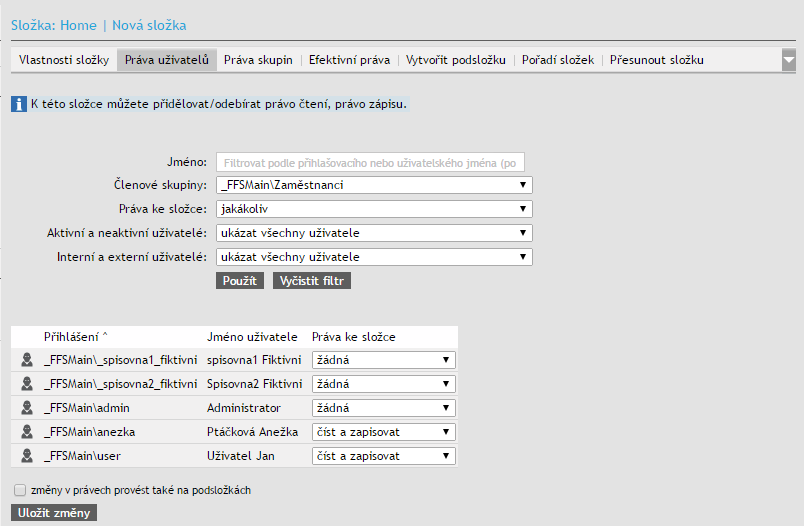Click the user icon next to _FFSMain\admin
Viewport: 804px width, 526px height.
click(x=26, y=408)
